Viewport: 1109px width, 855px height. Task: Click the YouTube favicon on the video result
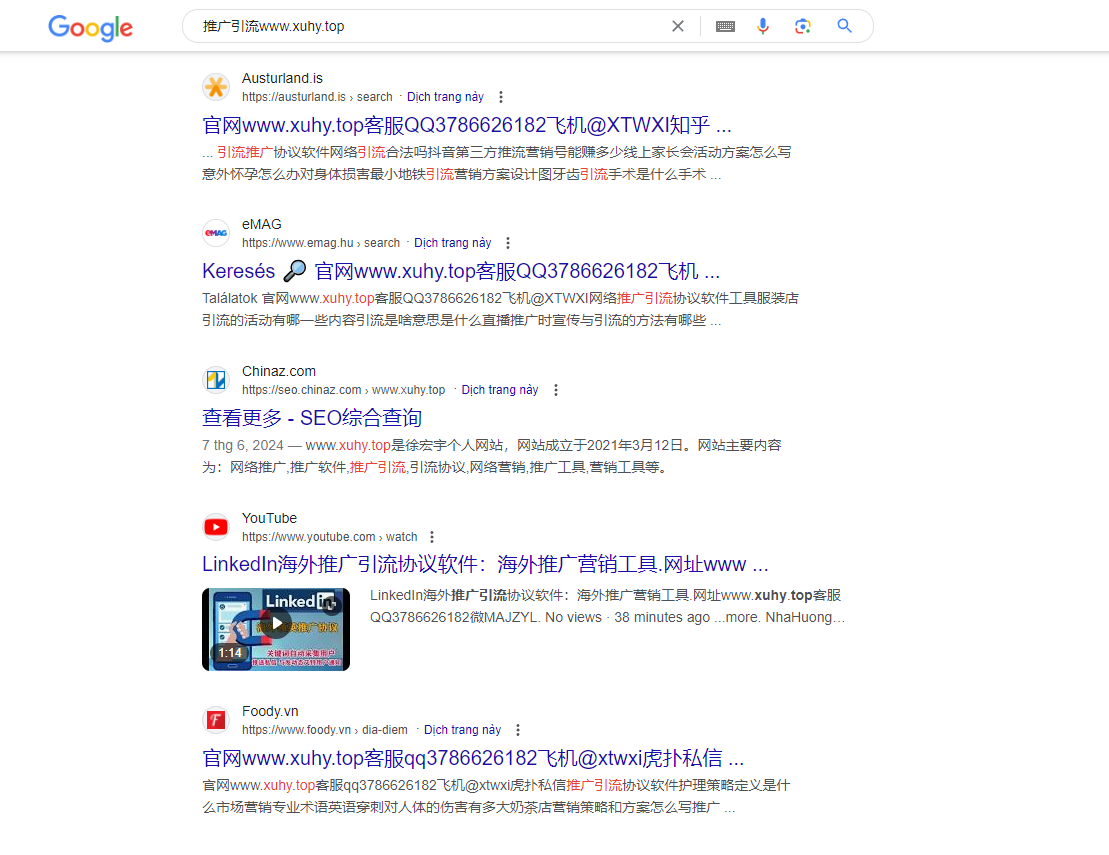216,526
